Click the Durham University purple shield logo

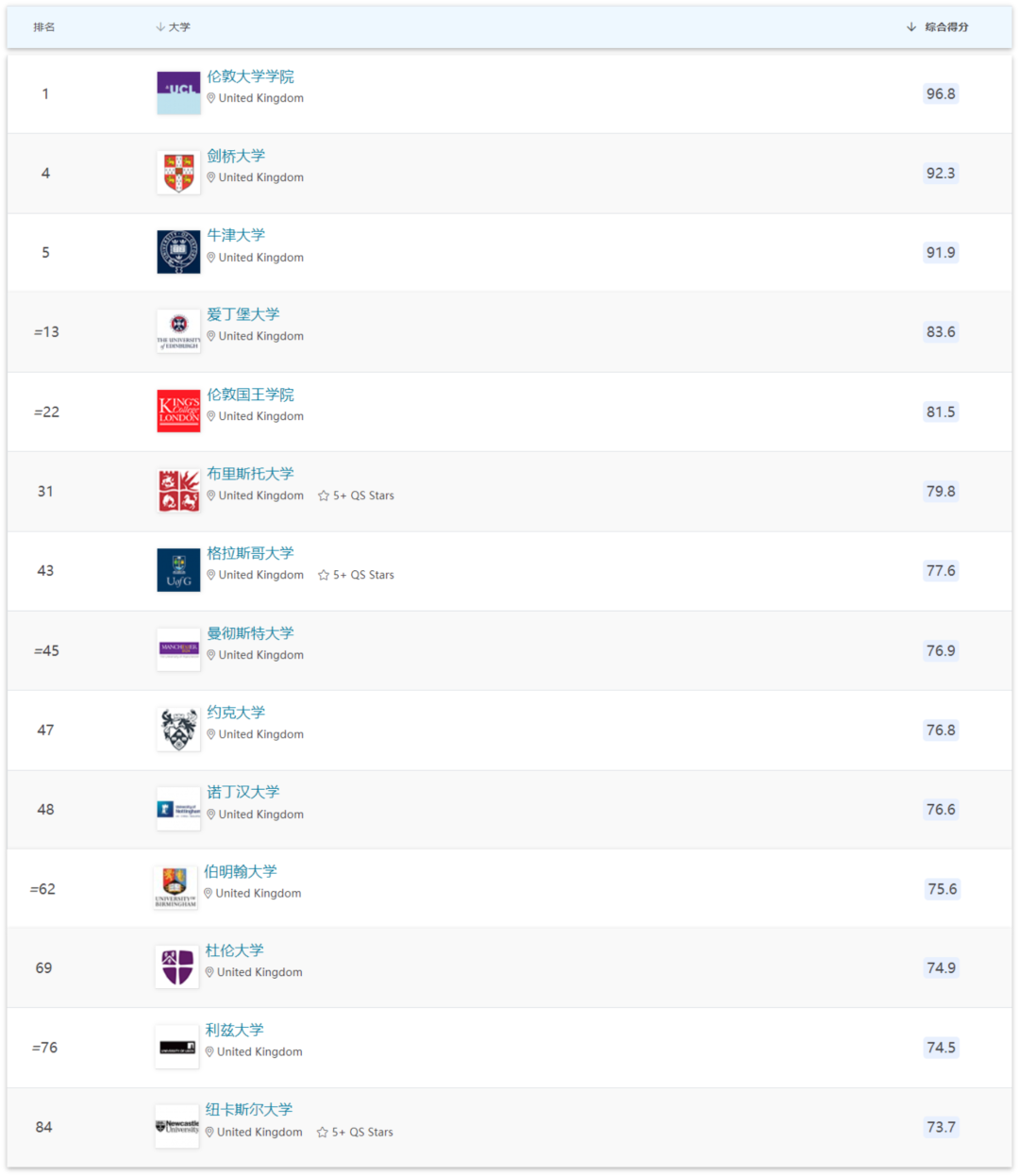click(x=176, y=967)
